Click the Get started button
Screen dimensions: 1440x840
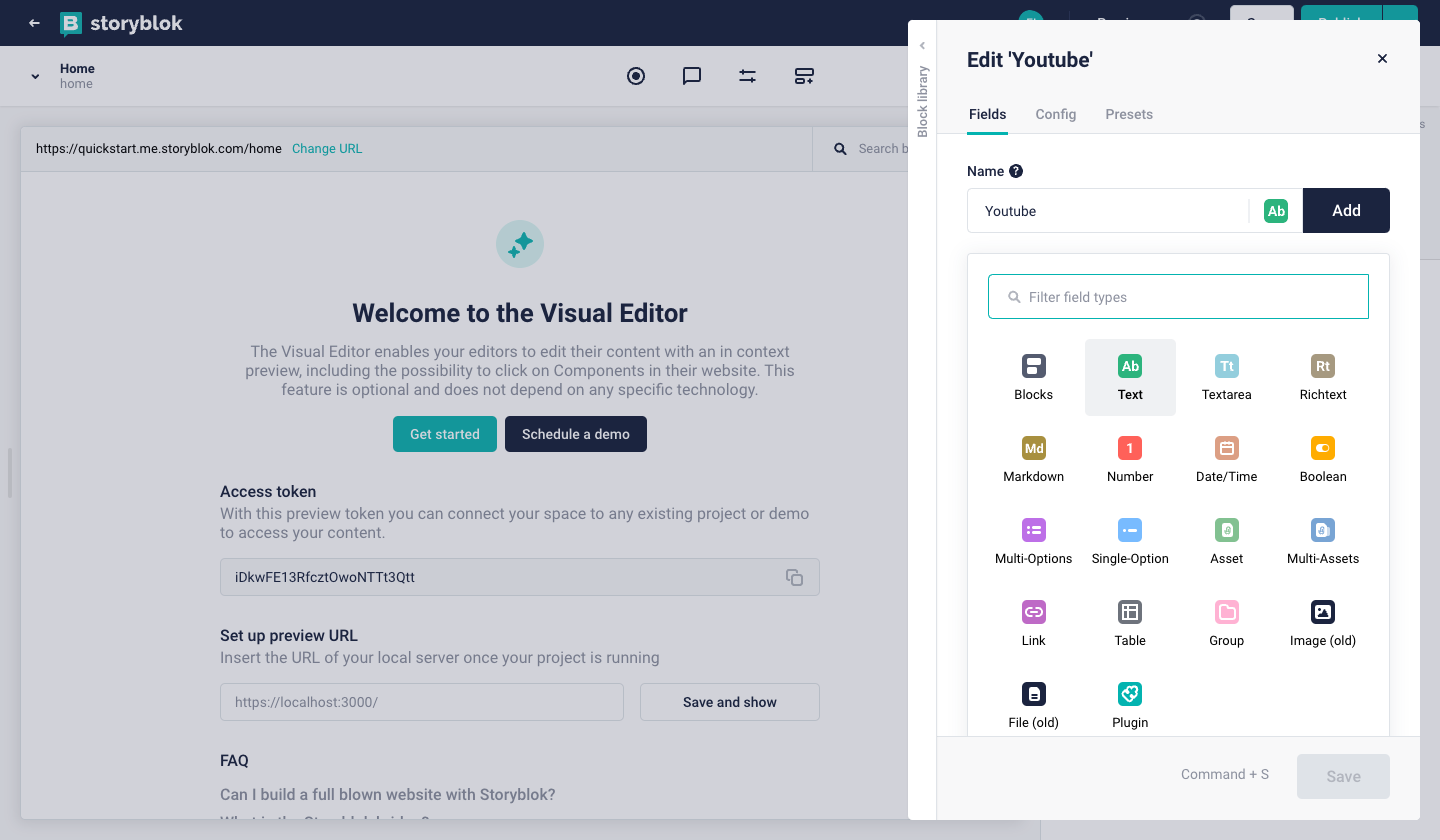pos(445,434)
